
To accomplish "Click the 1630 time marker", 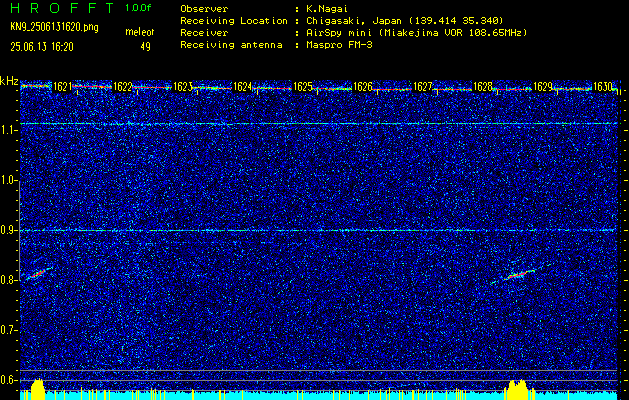I will click(x=603, y=87).
